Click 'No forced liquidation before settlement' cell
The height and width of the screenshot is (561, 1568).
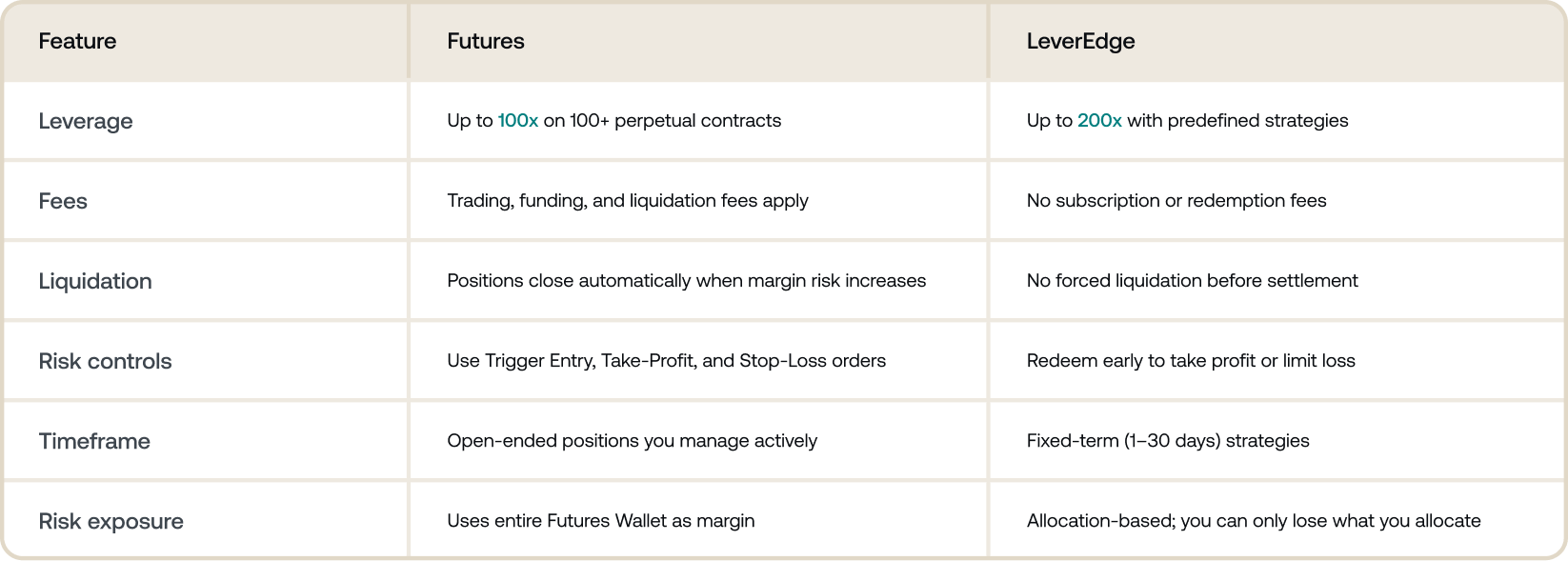(1192, 281)
